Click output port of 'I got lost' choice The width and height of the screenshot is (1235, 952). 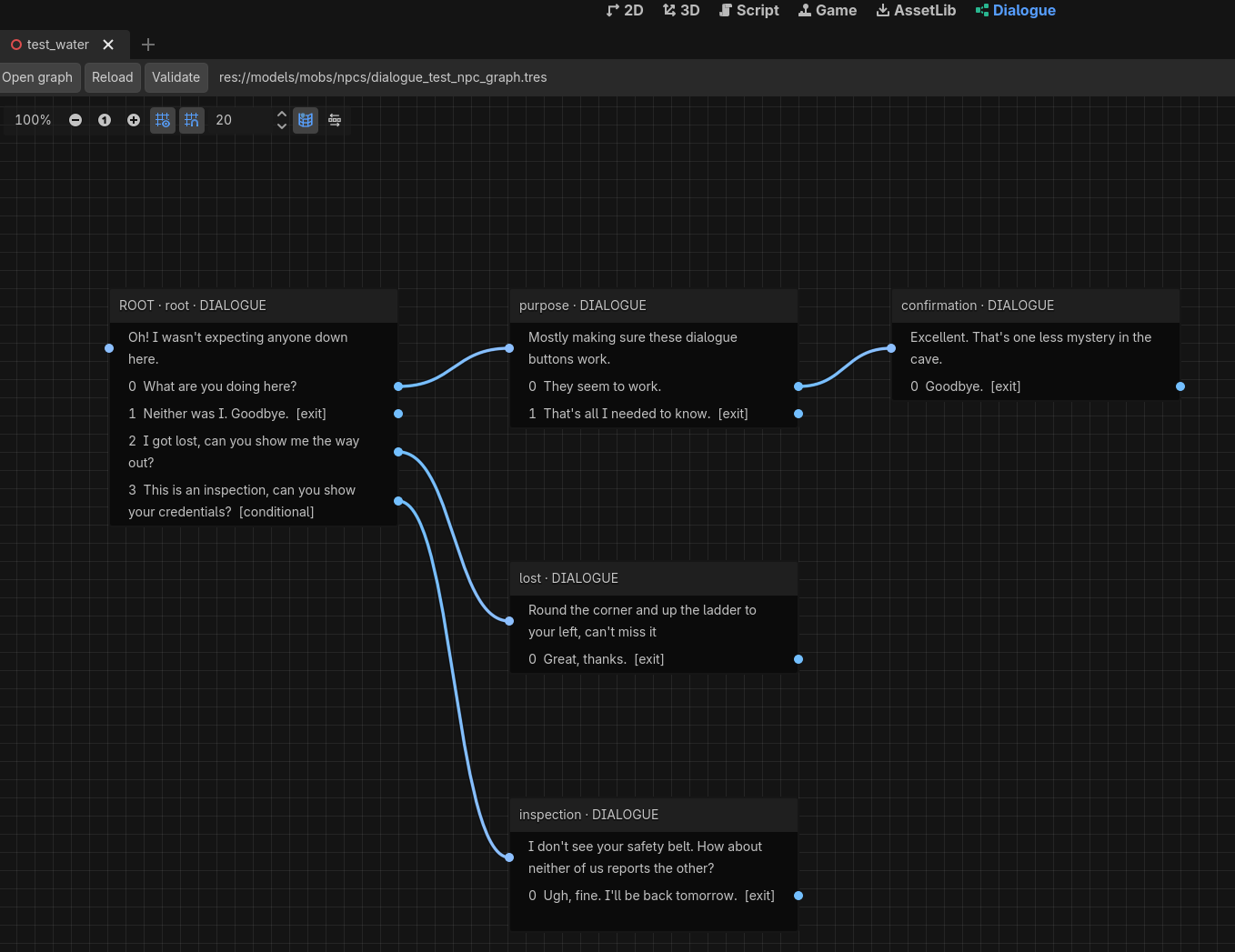pos(398,452)
